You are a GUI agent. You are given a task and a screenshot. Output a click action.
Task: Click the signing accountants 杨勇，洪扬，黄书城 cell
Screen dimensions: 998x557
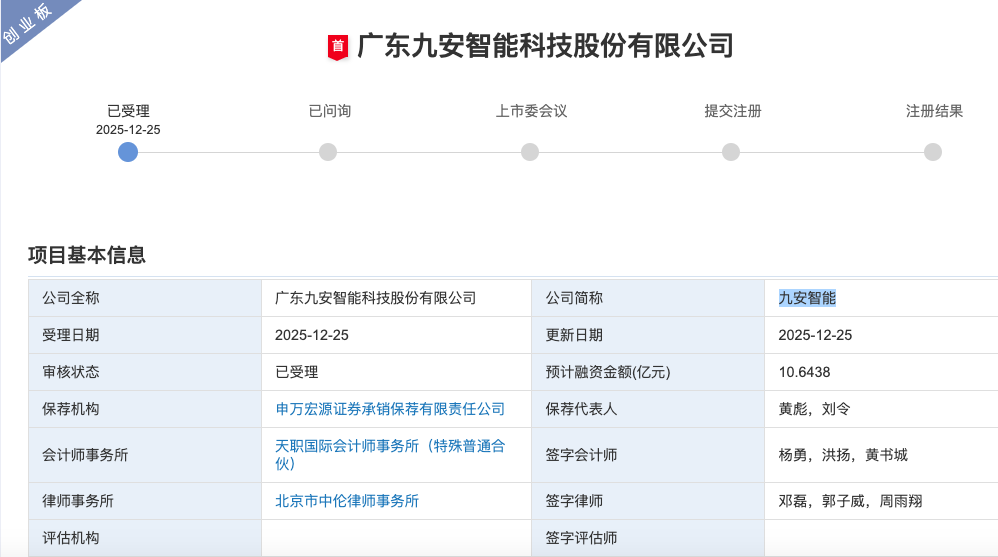pyautogui.click(x=843, y=455)
